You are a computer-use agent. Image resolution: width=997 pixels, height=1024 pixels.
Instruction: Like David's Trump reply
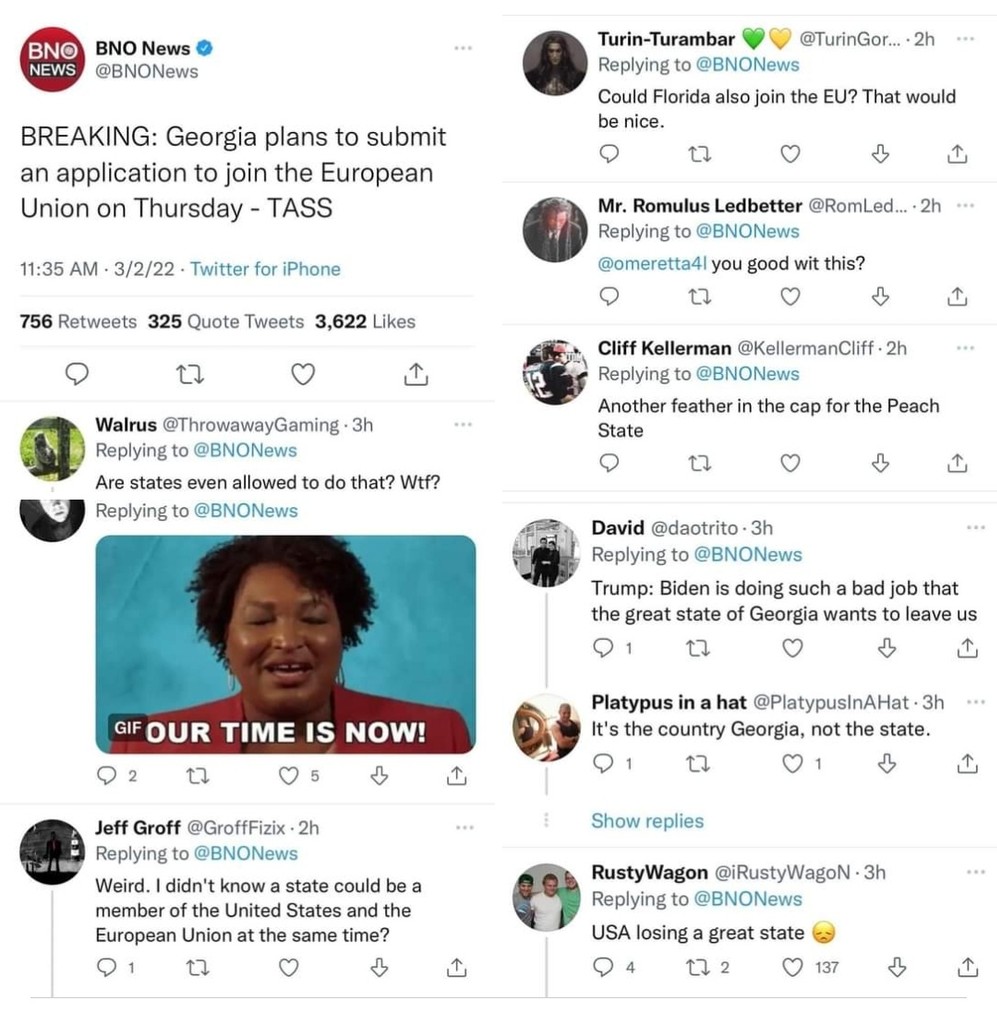(x=792, y=648)
